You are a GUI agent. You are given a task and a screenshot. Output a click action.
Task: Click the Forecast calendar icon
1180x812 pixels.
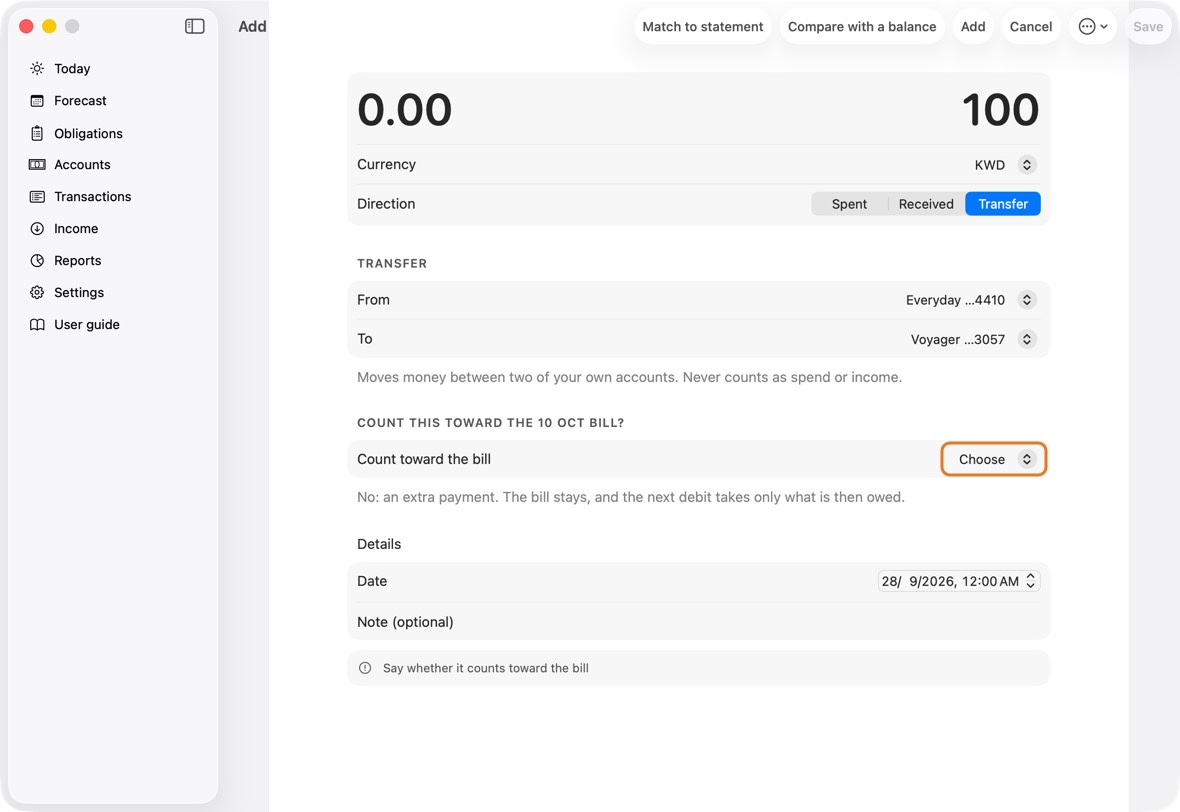(x=37, y=101)
